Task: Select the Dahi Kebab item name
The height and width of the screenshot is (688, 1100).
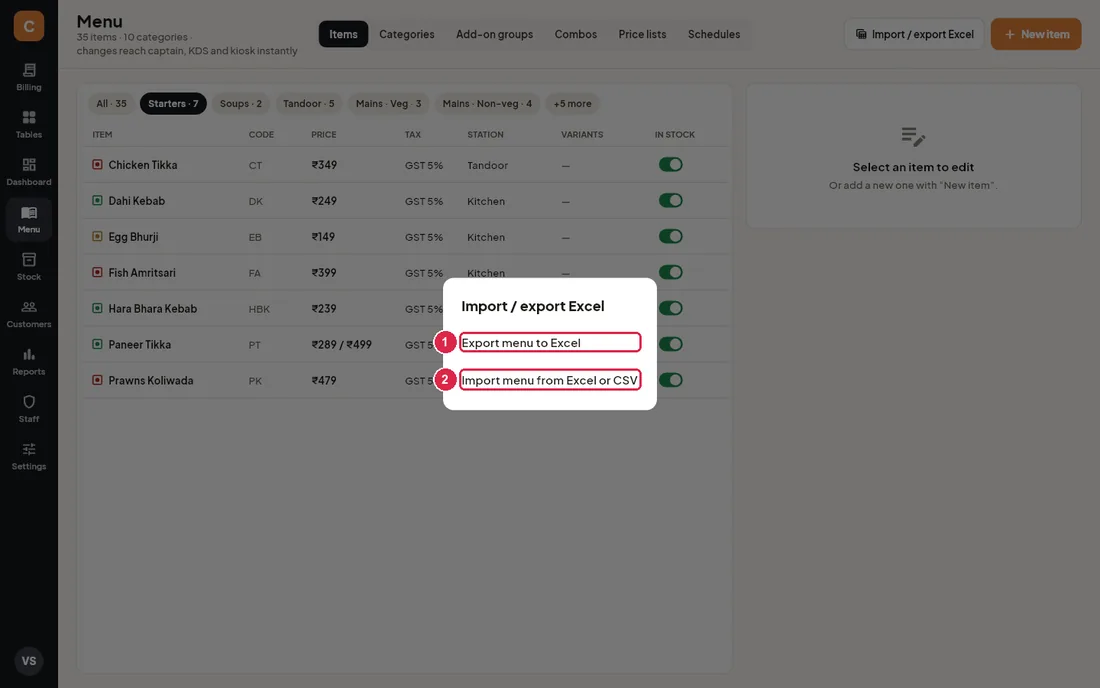Action: [x=137, y=201]
